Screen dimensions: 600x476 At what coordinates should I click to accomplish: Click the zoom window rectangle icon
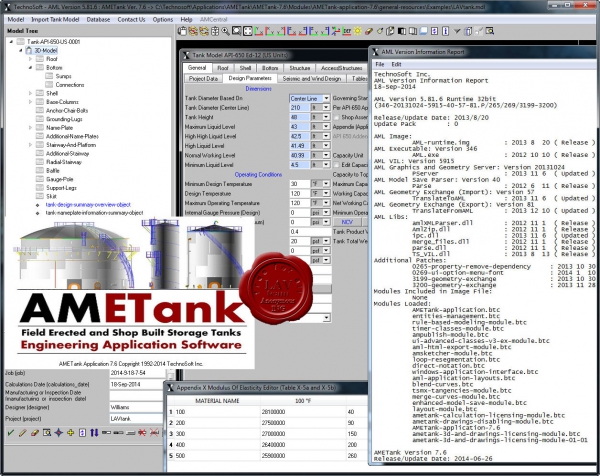tap(236, 31)
